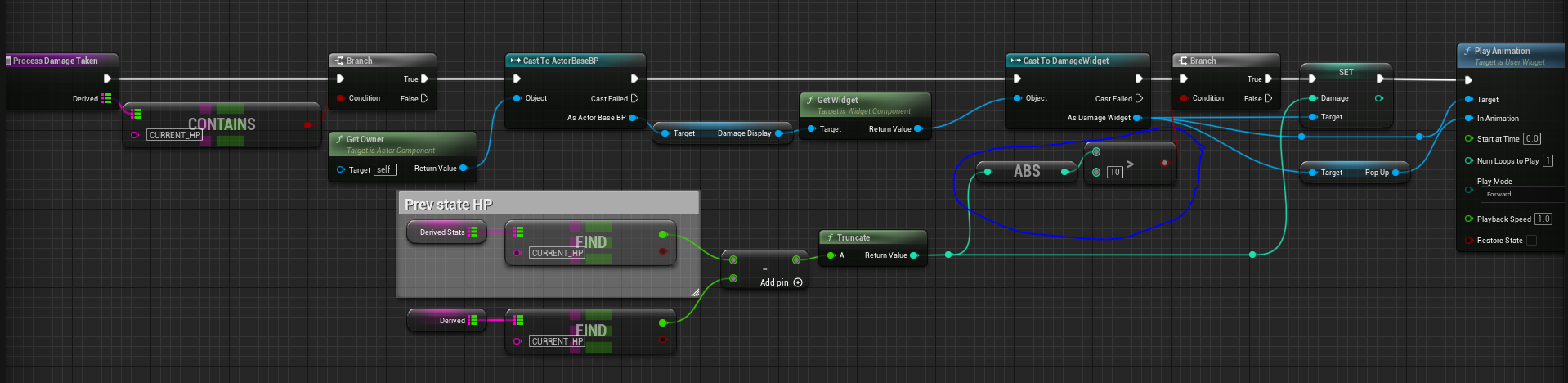The height and width of the screenshot is (383, 1568).
Task: Click the Derived output pin on Process Damage Taken
Action: click(x=106, y=98)
